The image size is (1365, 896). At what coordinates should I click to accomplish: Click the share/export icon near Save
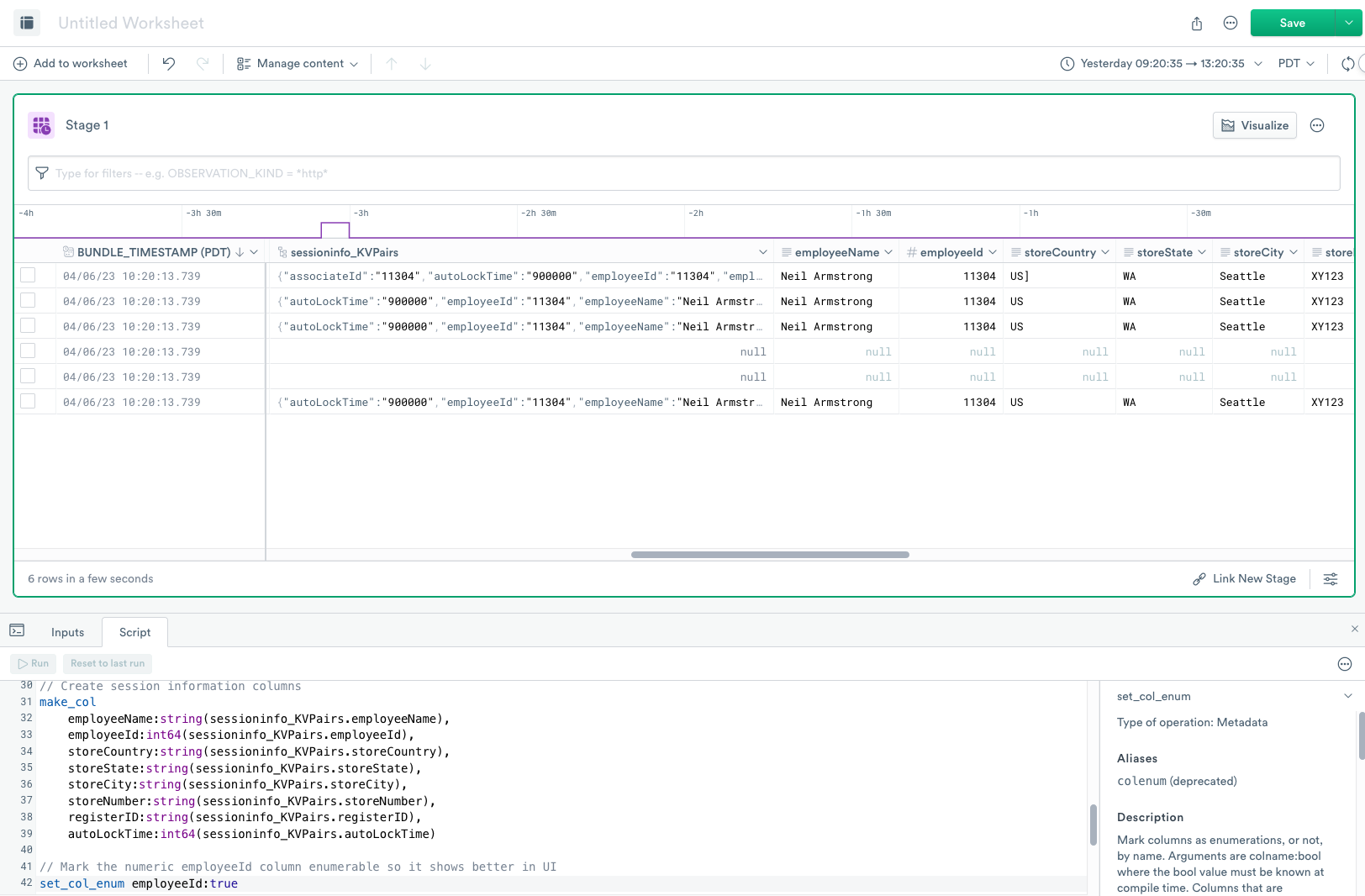[x=1196, y=24]
